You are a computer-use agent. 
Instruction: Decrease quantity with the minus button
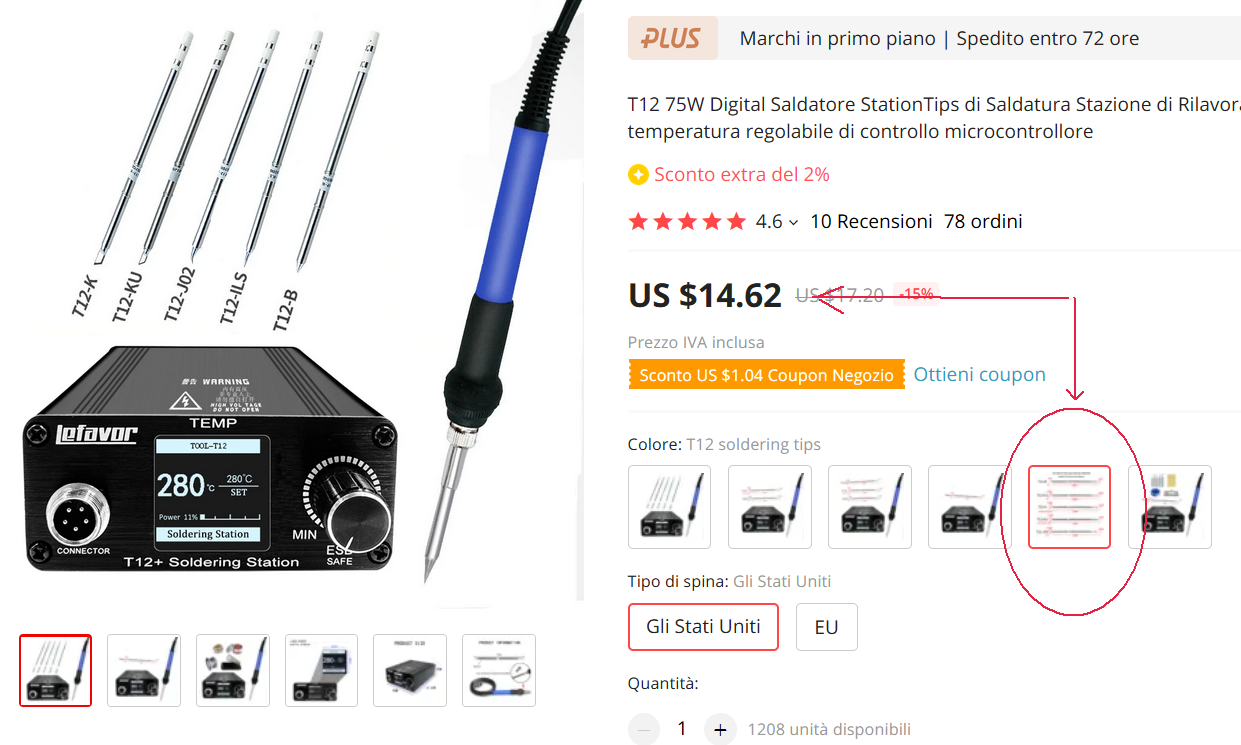pos(644,729)
